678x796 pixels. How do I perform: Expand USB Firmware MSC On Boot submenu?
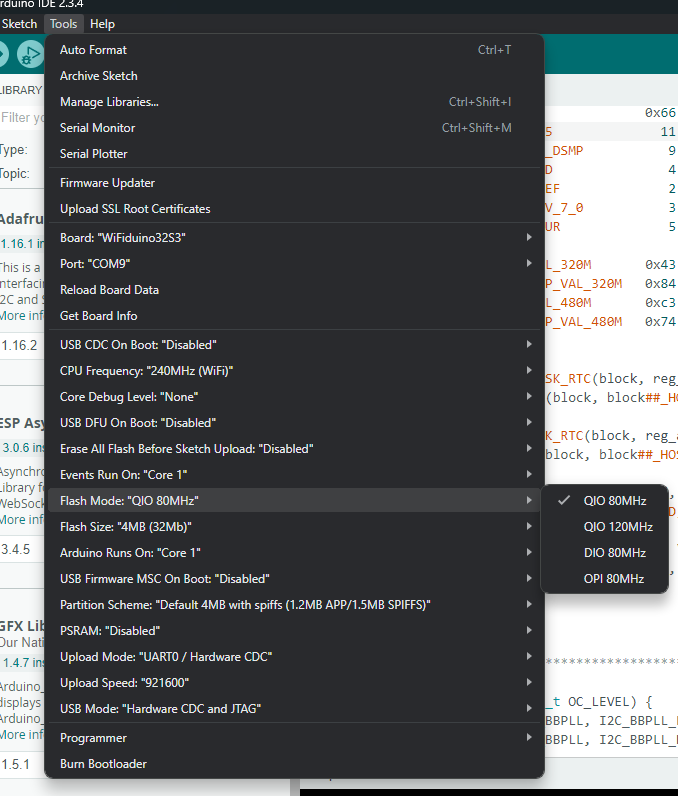294,579
